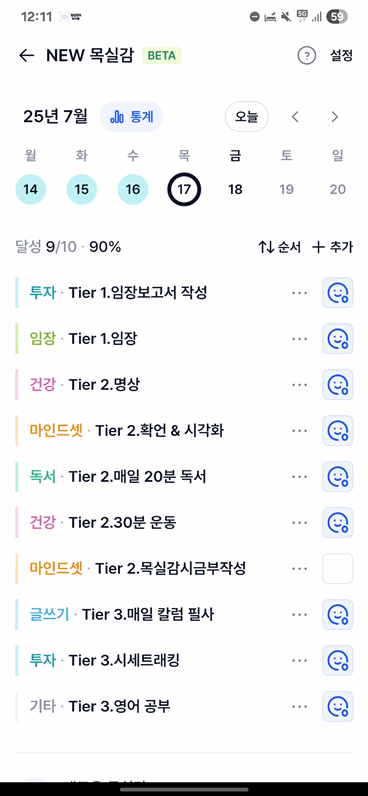Open three-dot menu for 영어 공부

coord(299,707)
